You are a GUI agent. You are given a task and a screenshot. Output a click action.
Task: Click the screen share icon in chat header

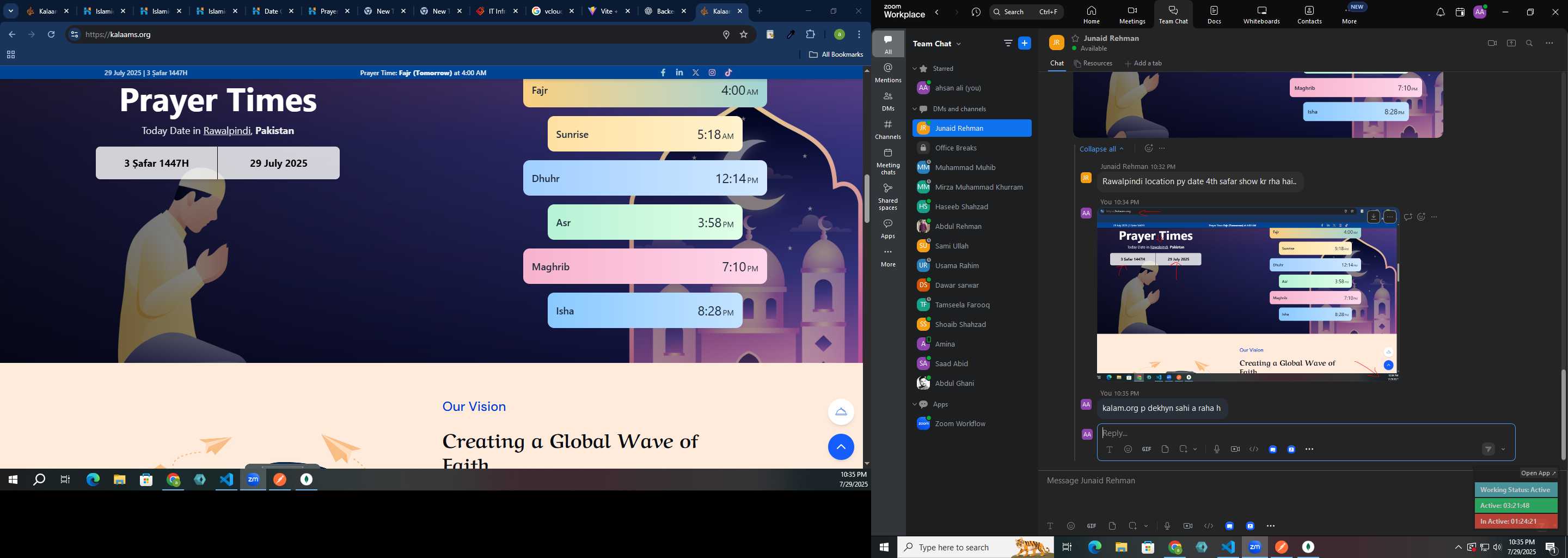1511,43
